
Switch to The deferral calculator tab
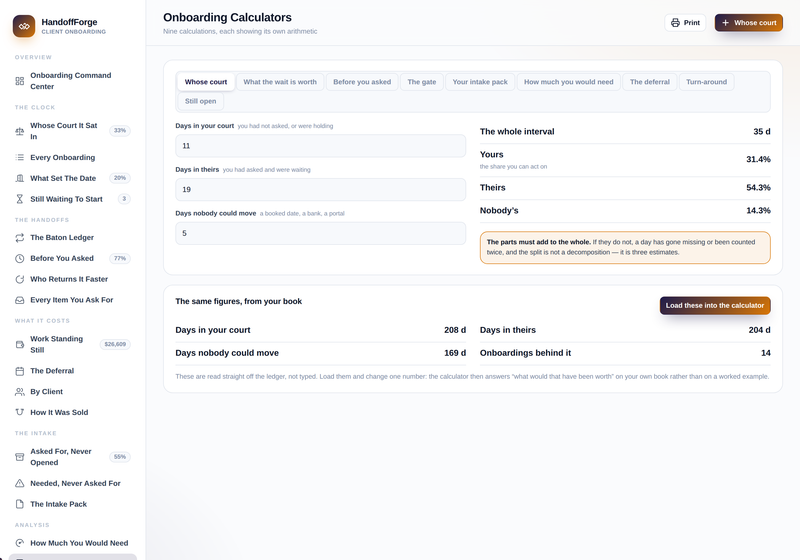point(649,82)
